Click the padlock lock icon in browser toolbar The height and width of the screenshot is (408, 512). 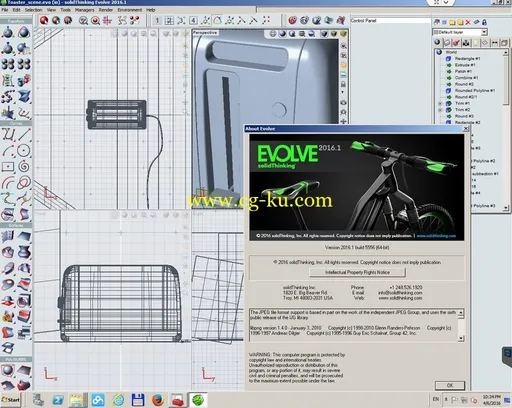click(x=484, y=22)
